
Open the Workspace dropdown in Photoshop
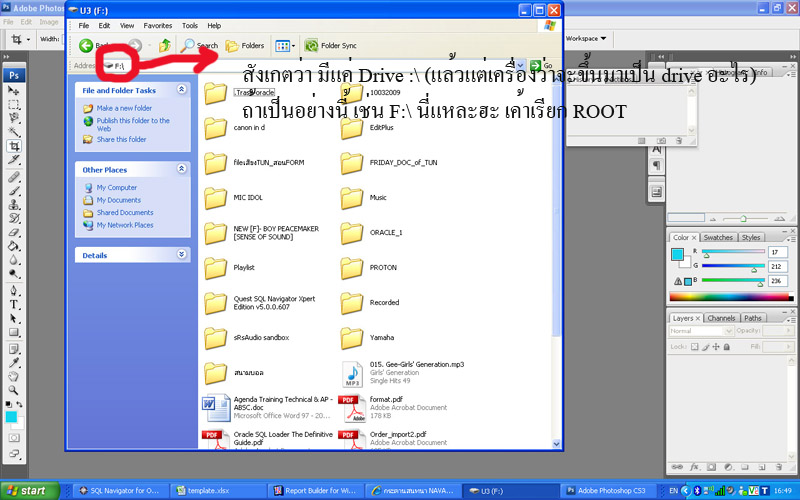click(586, 38)
